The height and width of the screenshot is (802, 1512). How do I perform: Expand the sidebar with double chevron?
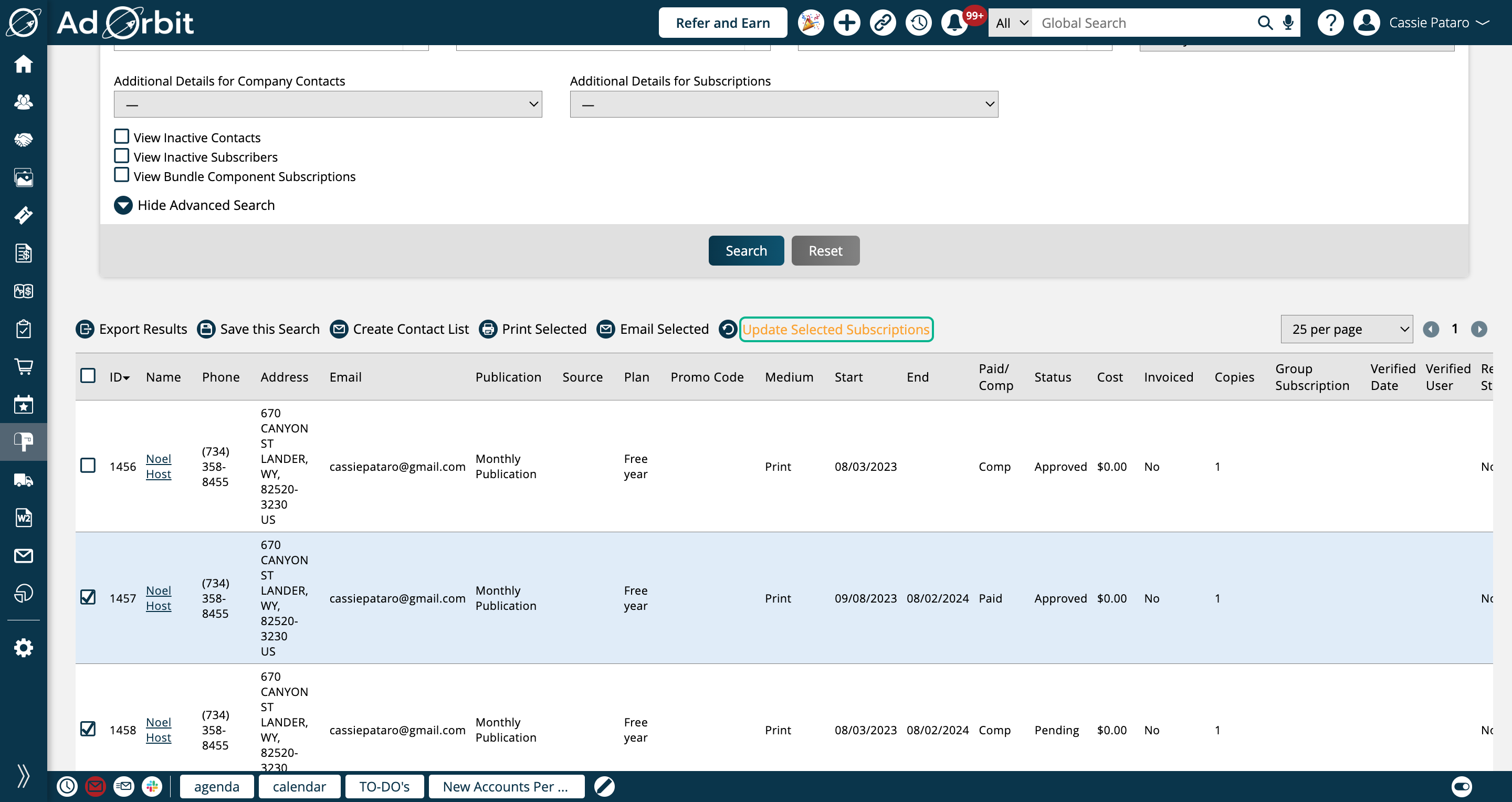24,776
